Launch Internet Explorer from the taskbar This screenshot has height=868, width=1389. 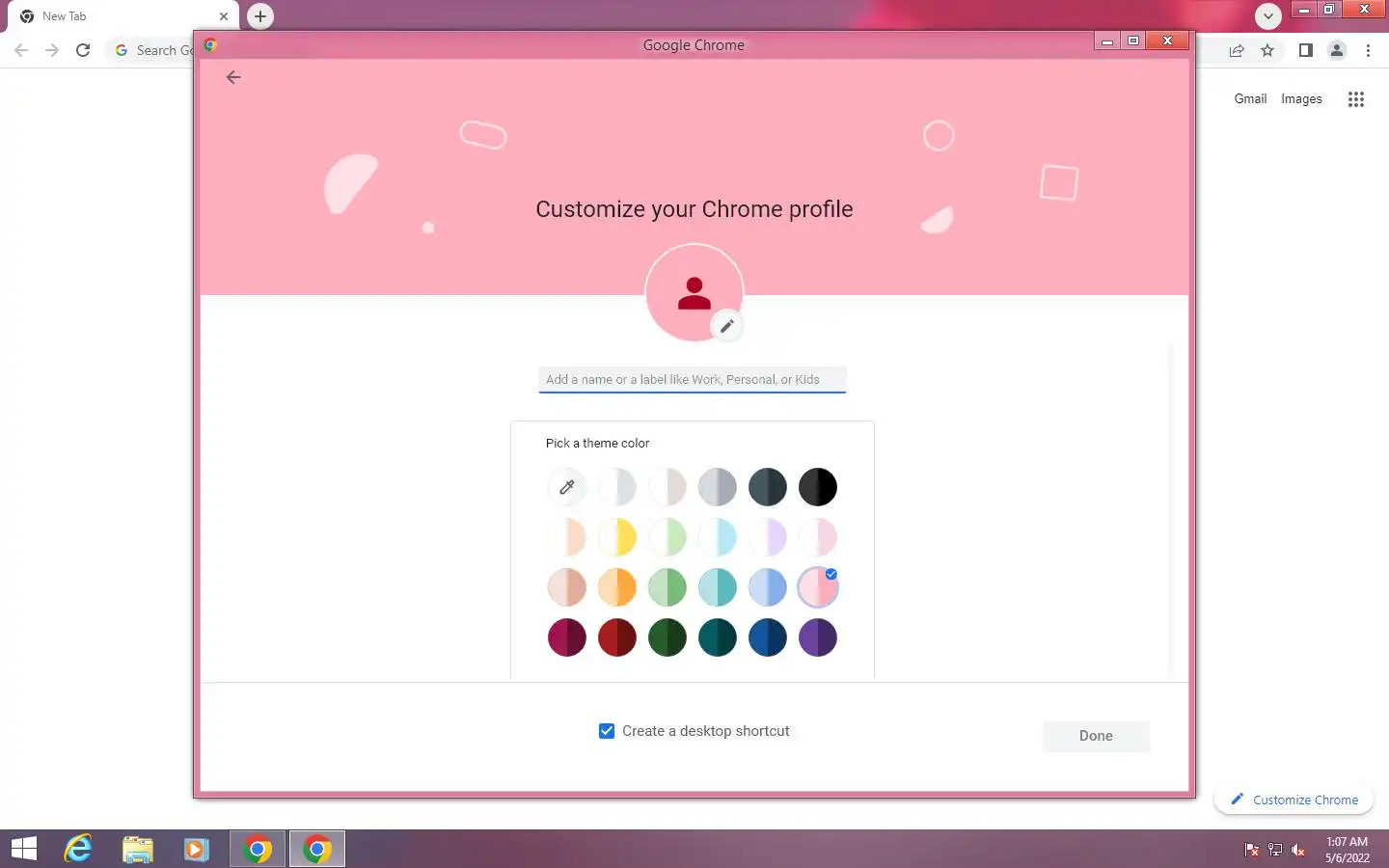78,849
